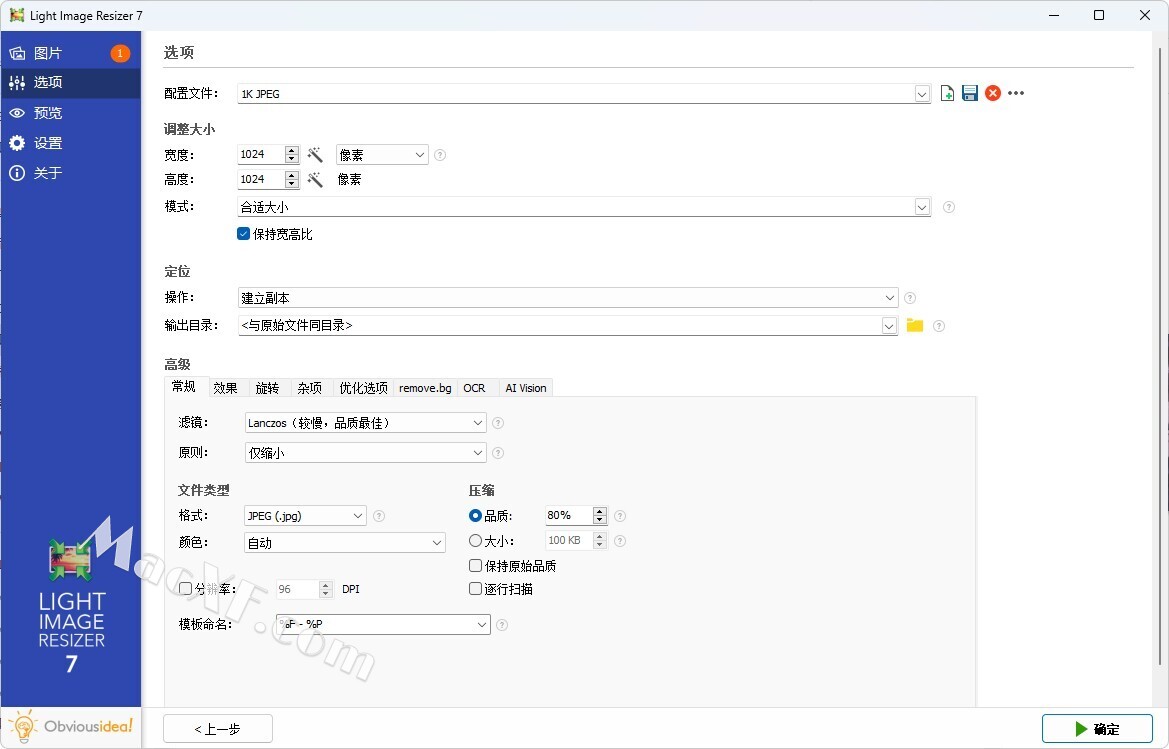The height and width of the screenshot is (749, 1169).
Task: Click the help icon beside 模式 dropdown
Action: tap(949, 208)
